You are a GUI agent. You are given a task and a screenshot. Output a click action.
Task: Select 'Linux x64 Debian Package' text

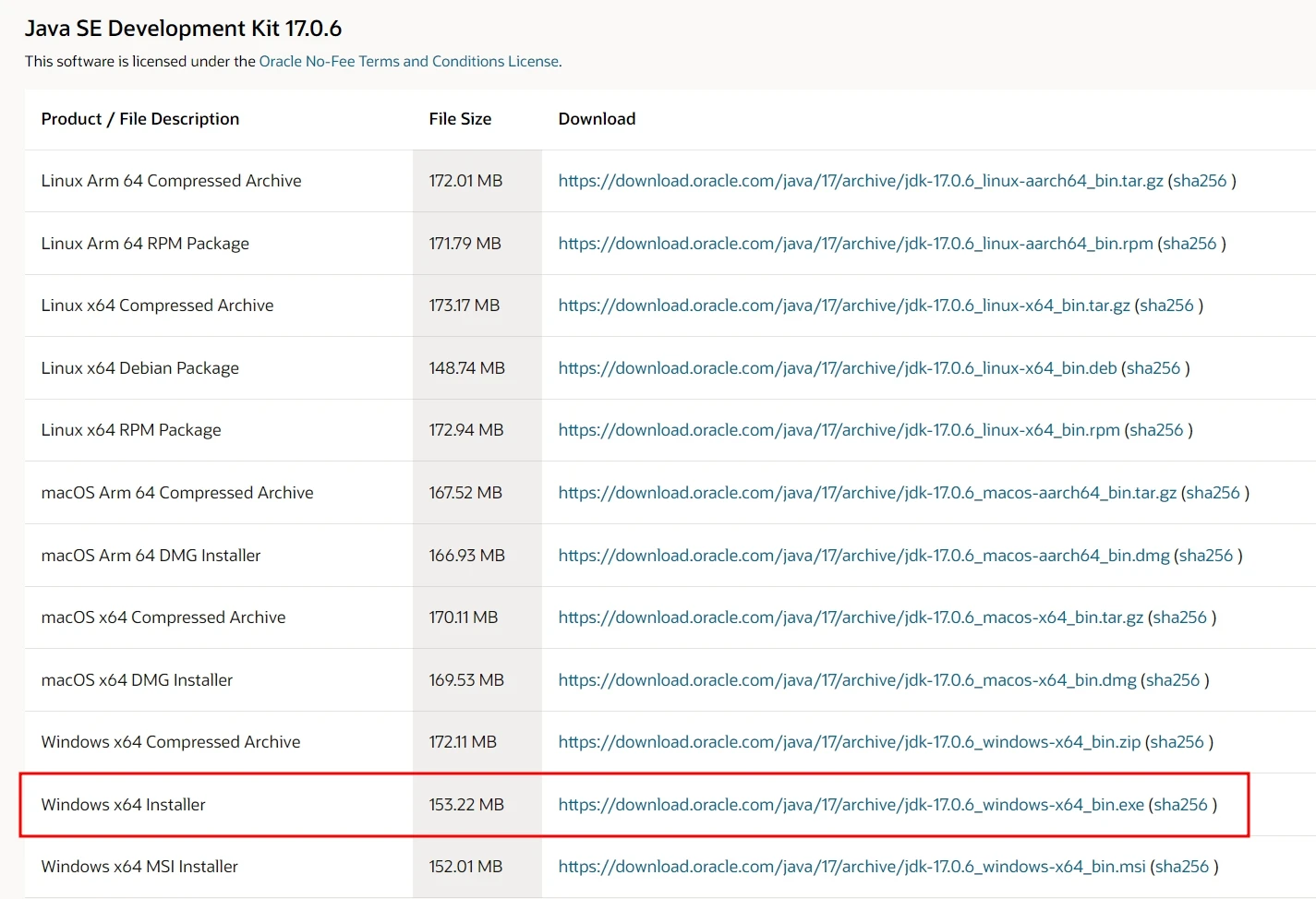click(139, 368)
